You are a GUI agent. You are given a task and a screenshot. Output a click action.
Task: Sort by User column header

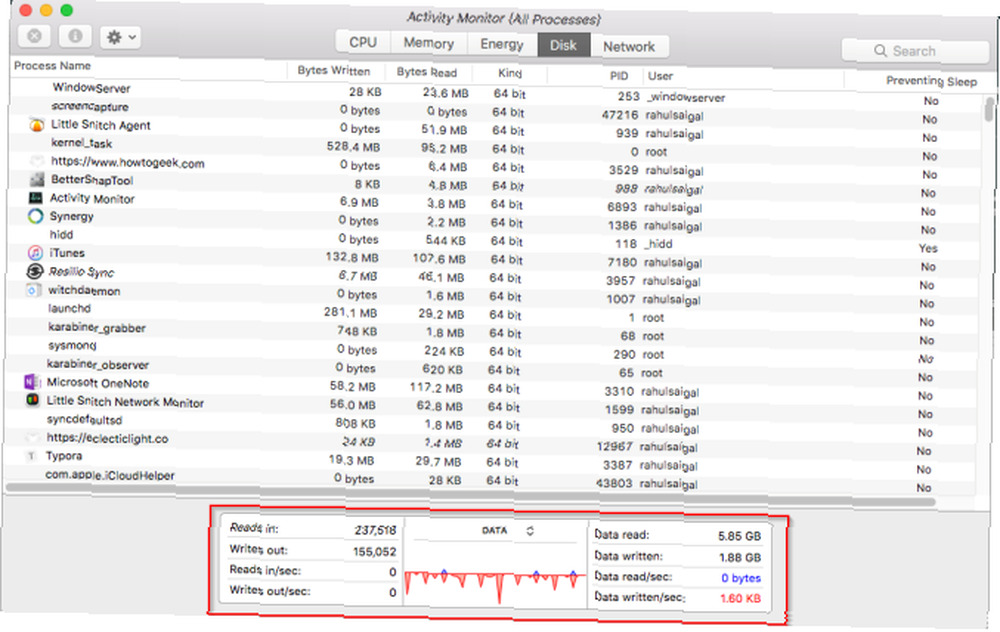point(660,76)
